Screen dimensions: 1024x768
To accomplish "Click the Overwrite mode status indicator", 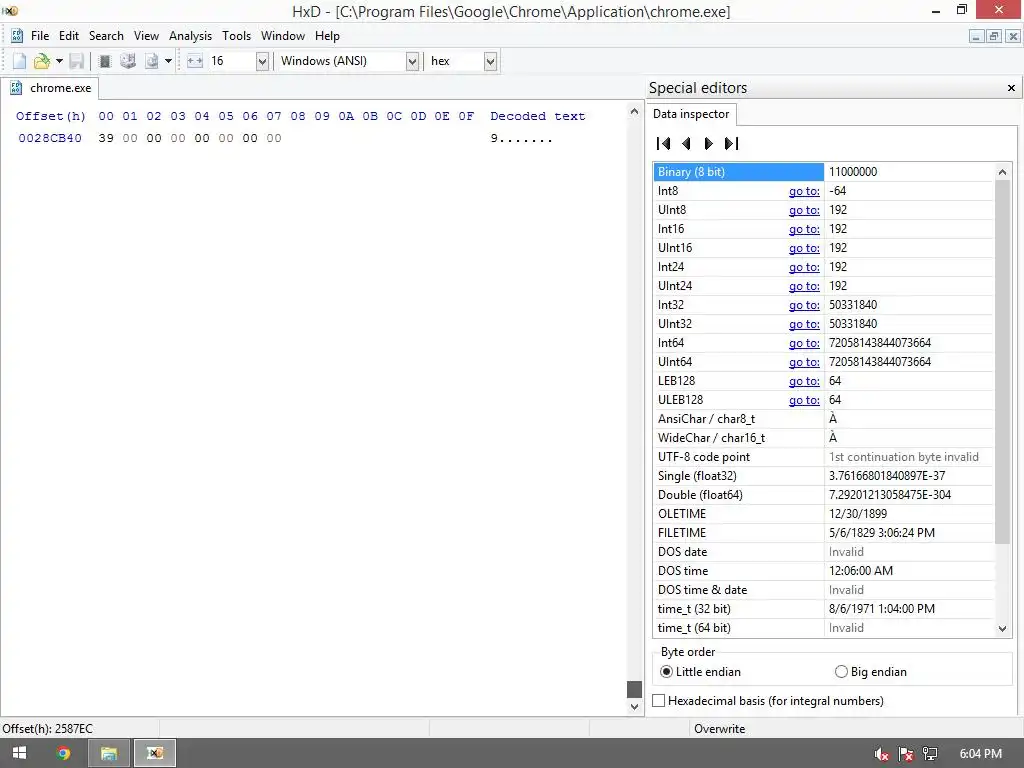I will click(x=719, y=729).
